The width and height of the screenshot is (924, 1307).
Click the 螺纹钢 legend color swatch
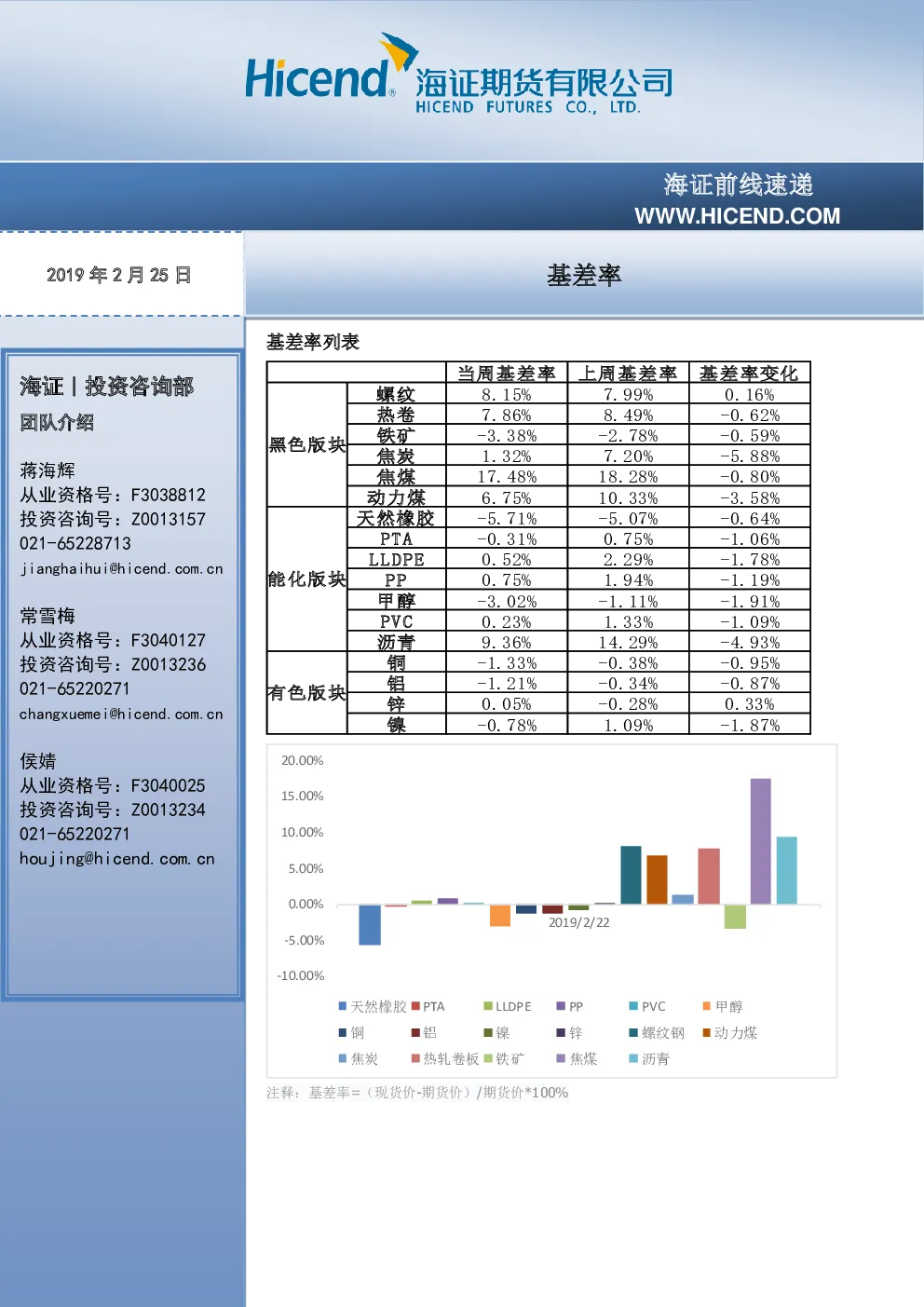pos(633,1032)
